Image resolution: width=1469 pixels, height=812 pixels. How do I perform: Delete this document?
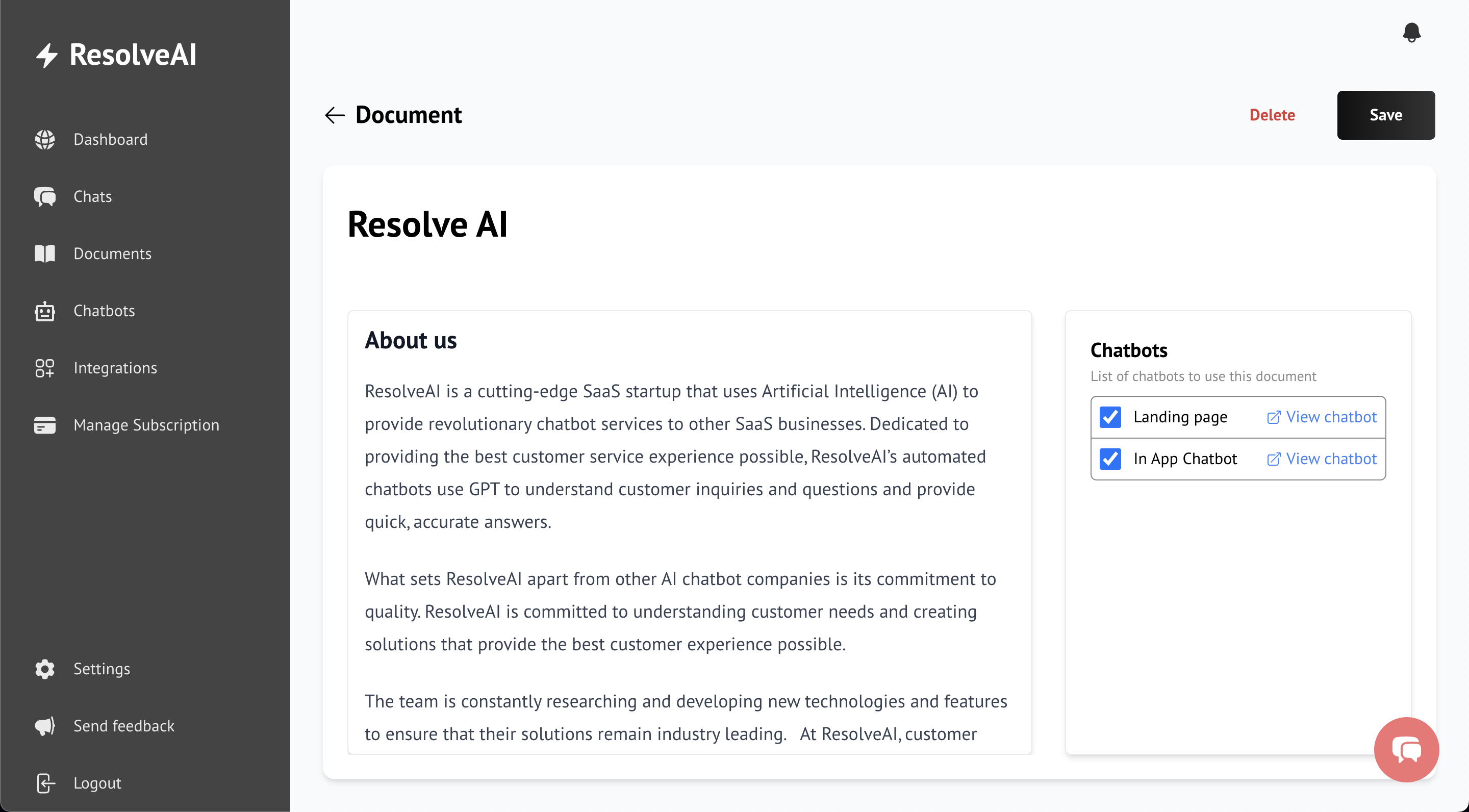(x=1272, y=115)
